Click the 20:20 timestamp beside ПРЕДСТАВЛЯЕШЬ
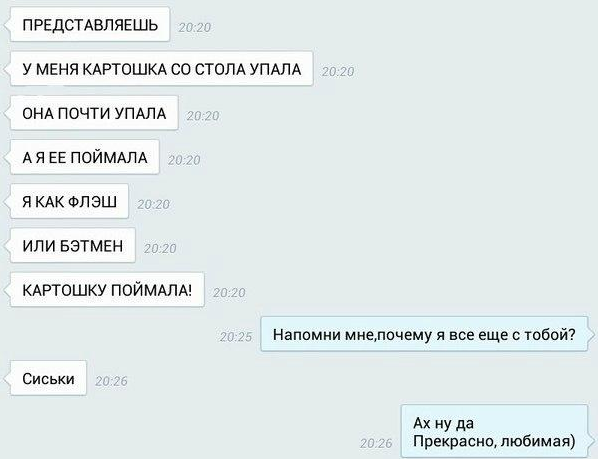This screenshot has height=459, width=598. [x=195, y=27]
